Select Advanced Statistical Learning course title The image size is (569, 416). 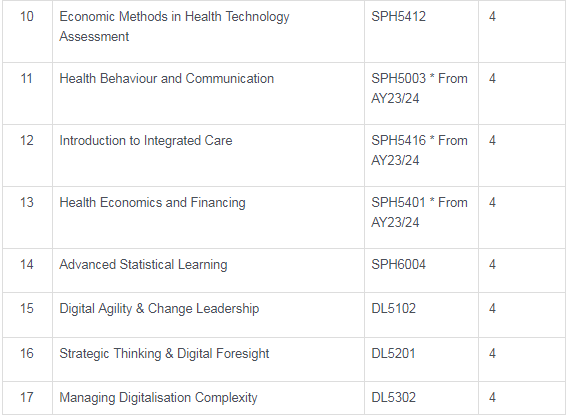(143, 265)
